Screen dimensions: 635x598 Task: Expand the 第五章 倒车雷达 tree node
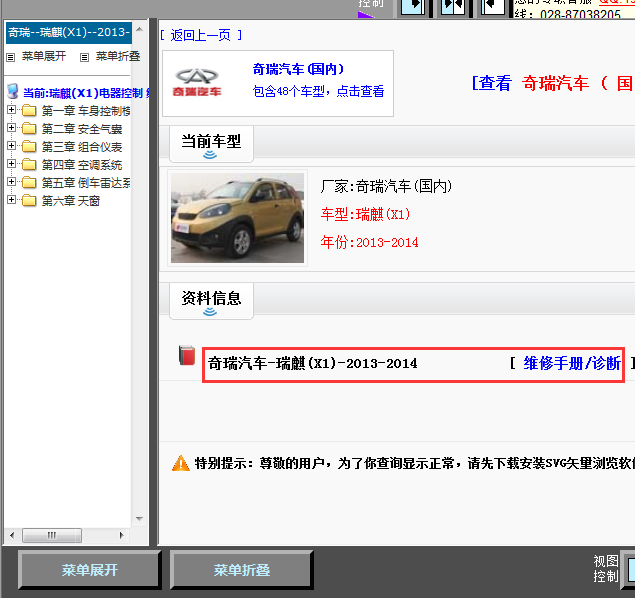11,182
